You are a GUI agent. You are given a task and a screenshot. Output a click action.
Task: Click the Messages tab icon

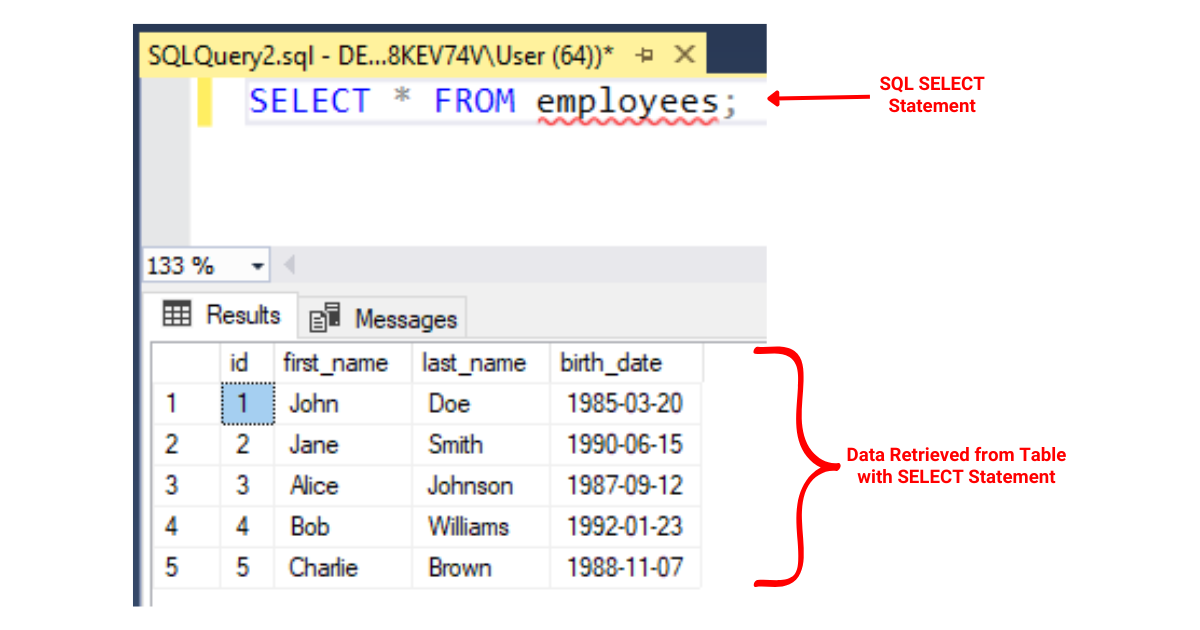point(325,319)
